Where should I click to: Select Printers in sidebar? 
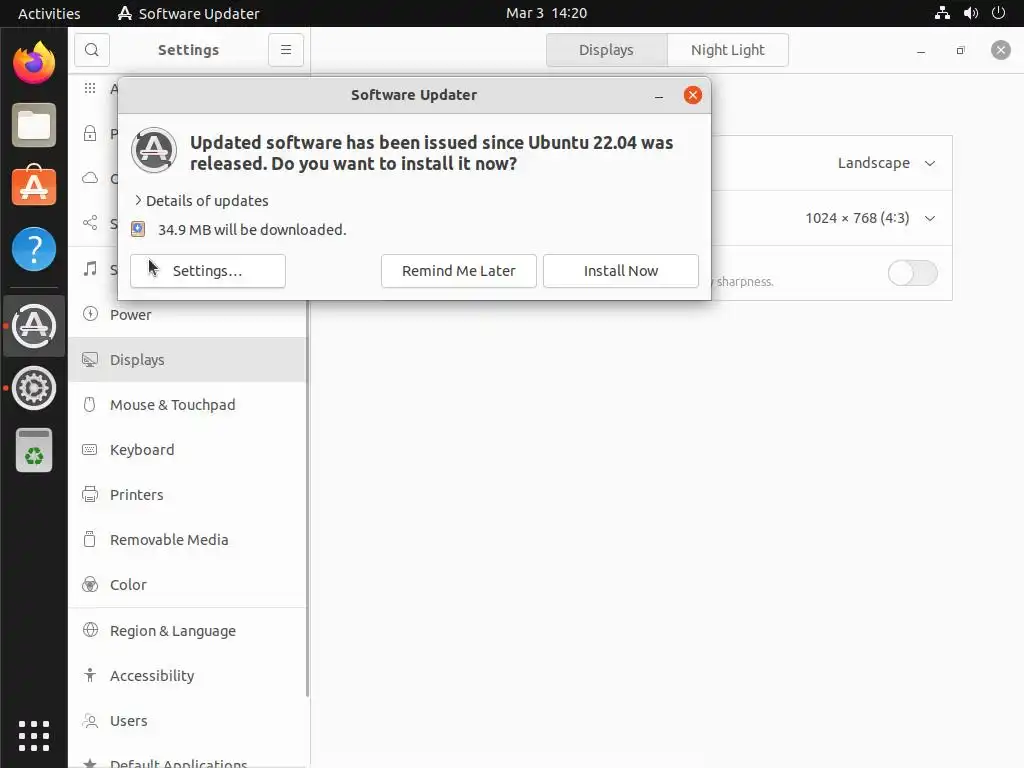187,495
